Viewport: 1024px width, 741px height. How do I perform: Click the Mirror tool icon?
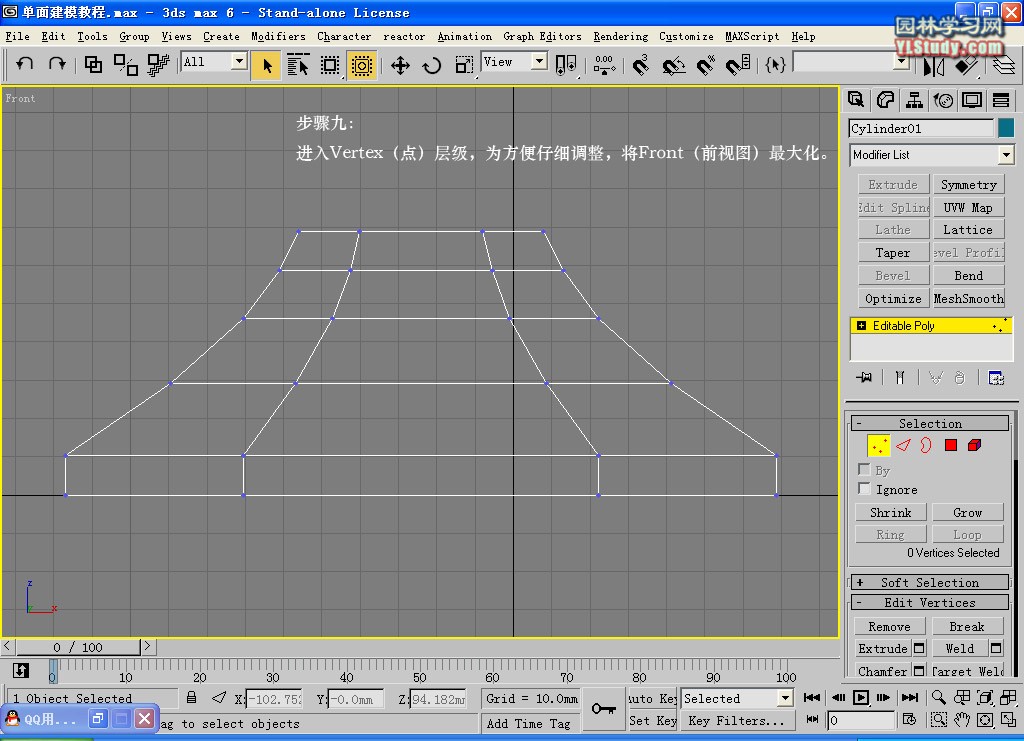(933, 65)
